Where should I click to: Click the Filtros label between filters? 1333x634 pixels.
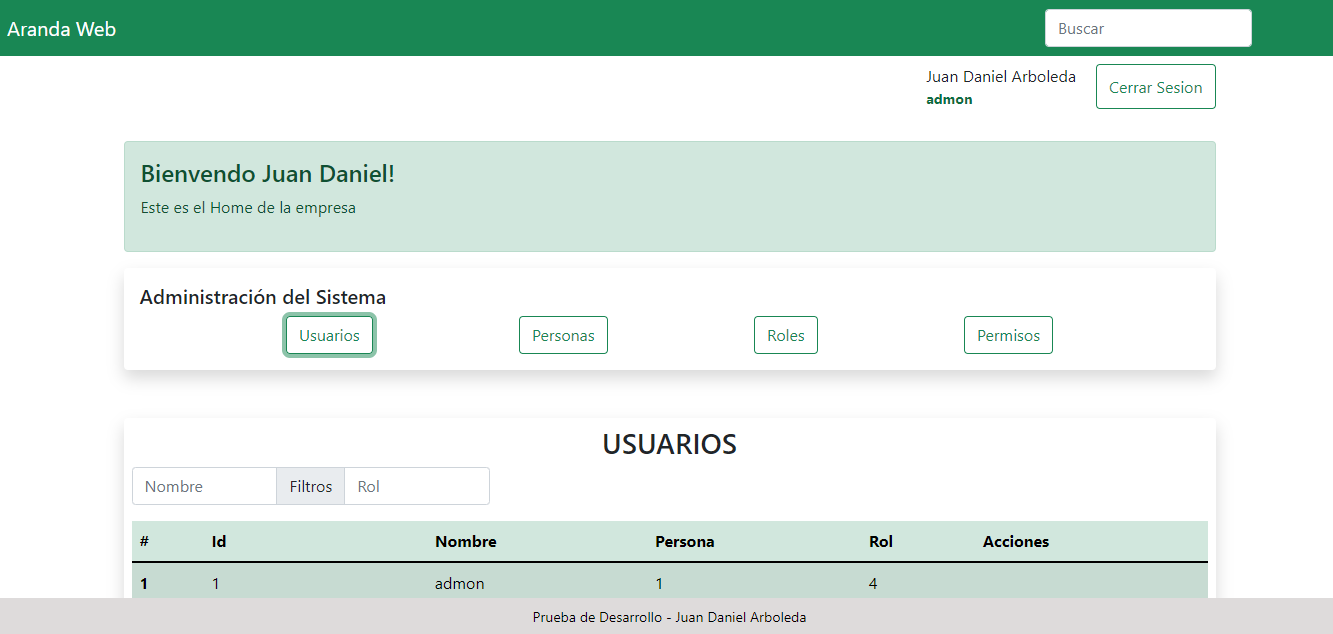[x=311, y=486]
